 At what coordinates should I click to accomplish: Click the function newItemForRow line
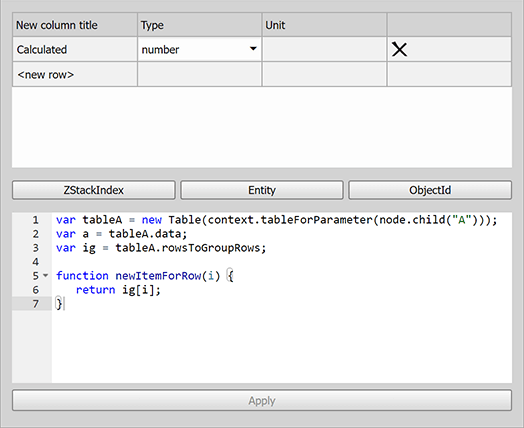[x=145, y=276]
